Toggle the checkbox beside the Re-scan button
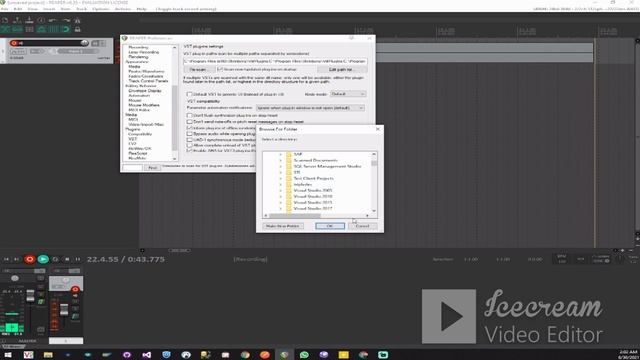The width and height of the screenshot is (640, 360). tap(220, 69)
